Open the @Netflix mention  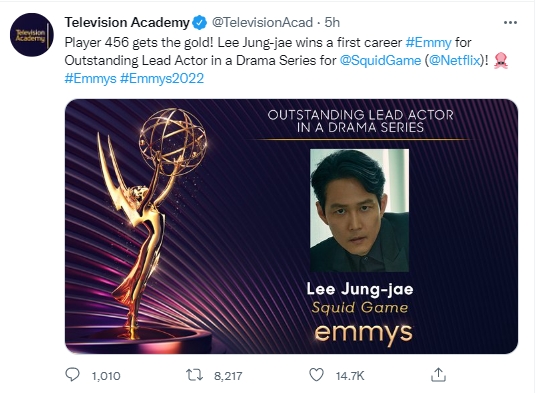454,60
